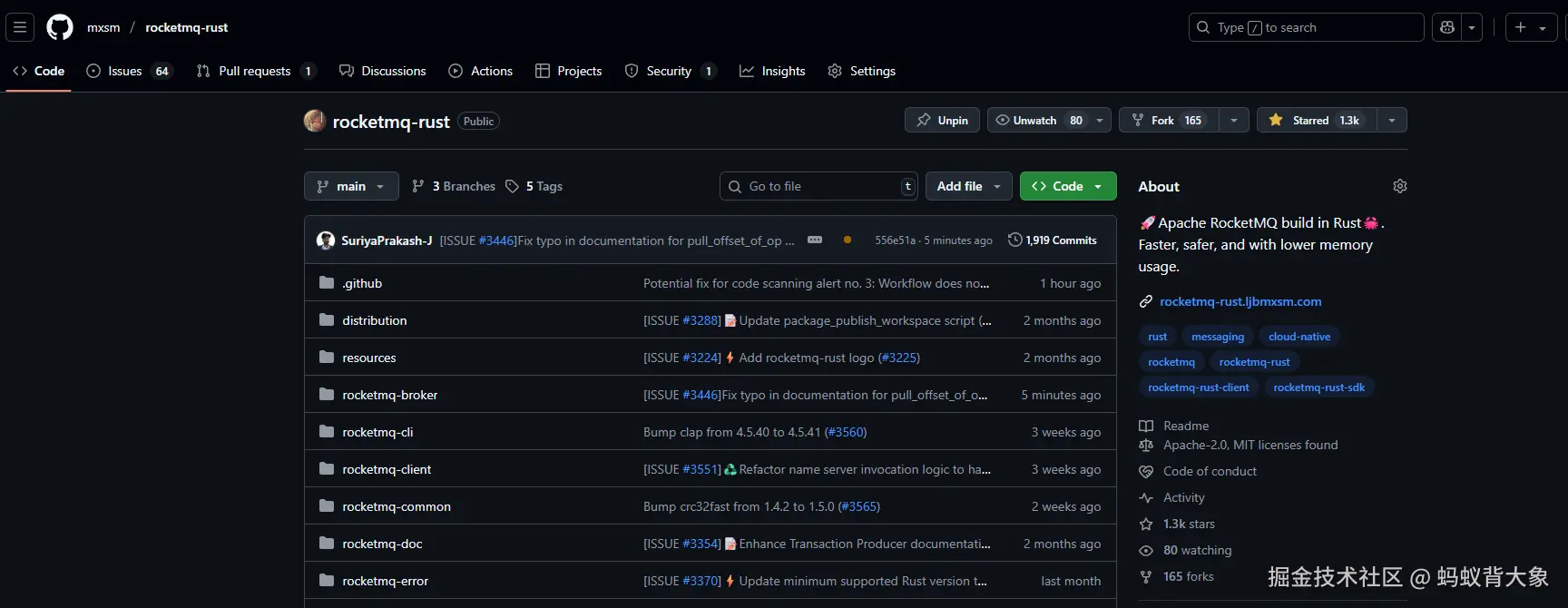Open the rocketmq-error folder

tap(386, 581)
